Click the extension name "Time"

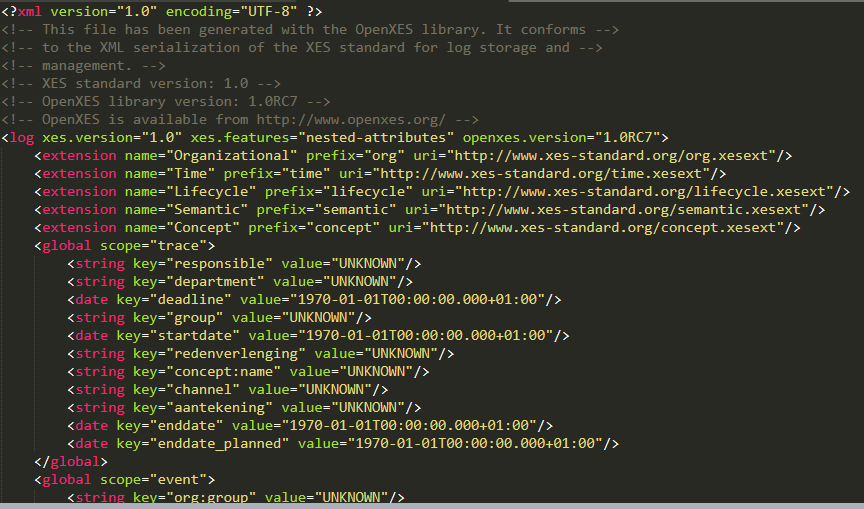click(x=190, y=174)
